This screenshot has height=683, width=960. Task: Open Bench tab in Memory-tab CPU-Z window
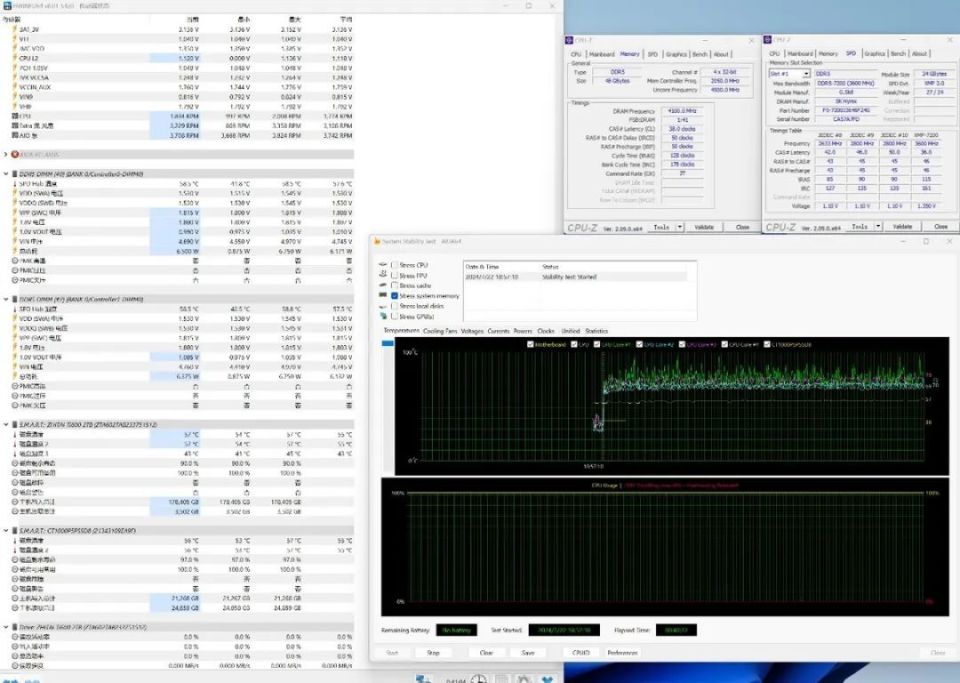[x=700, y=54]
